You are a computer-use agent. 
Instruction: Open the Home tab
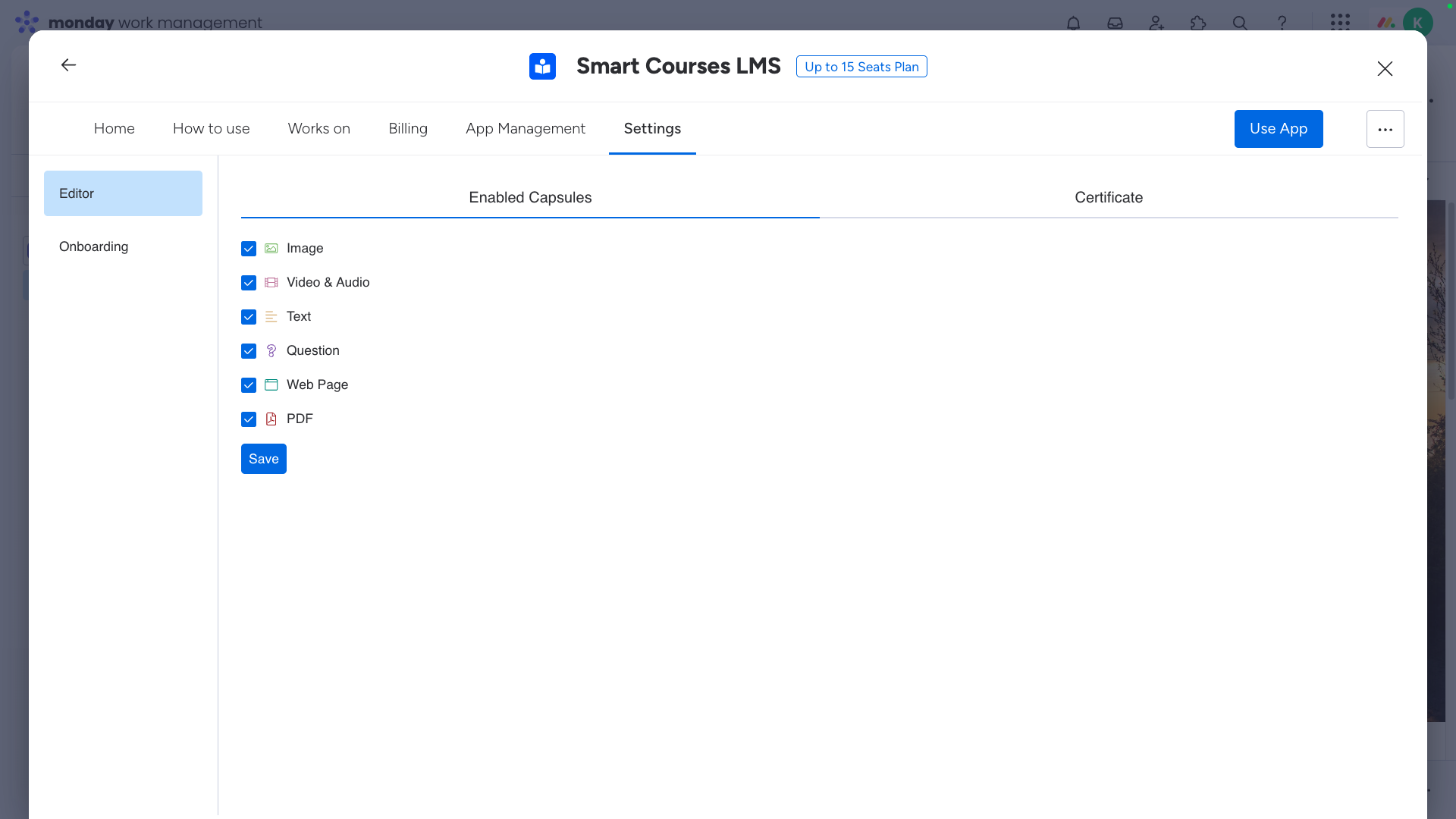point(115,129)
